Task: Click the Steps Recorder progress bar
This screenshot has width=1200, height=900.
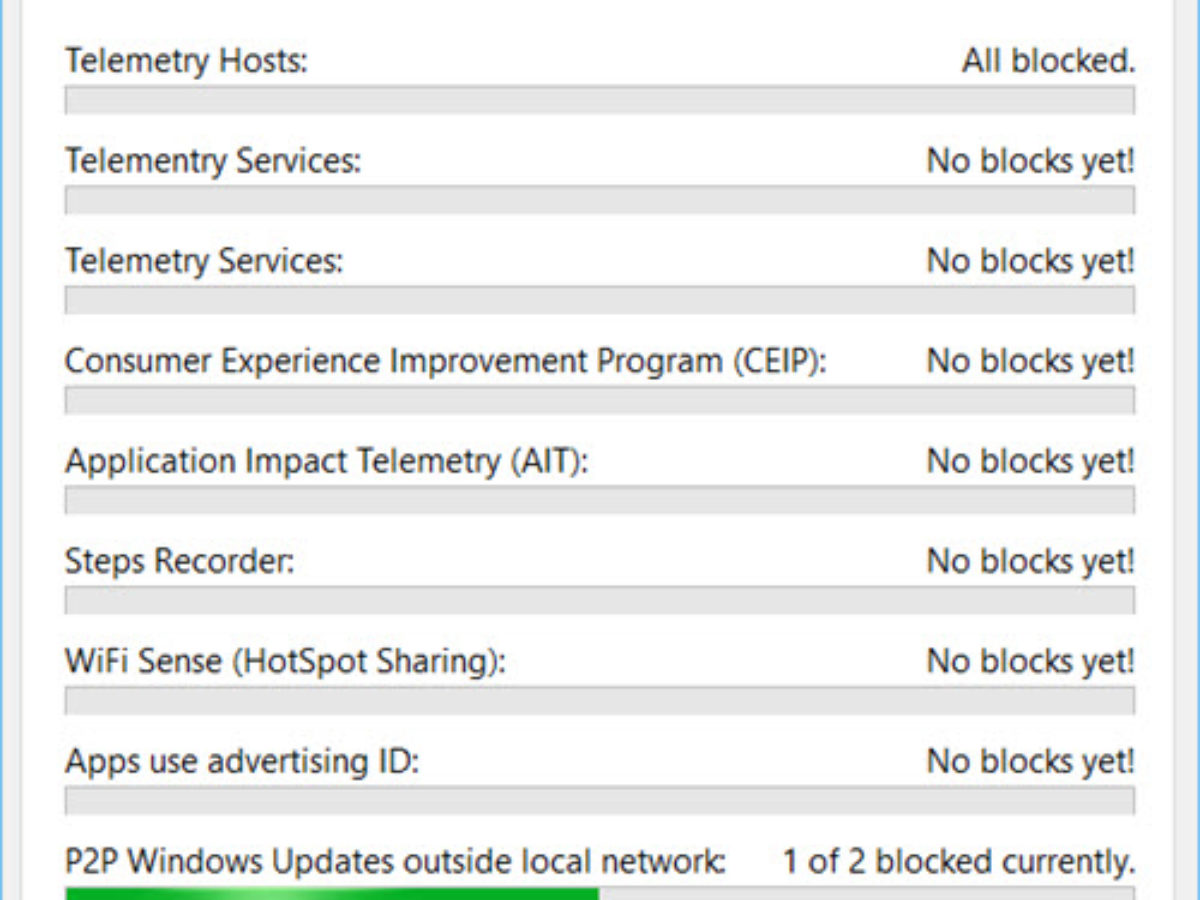Action: 599,600
